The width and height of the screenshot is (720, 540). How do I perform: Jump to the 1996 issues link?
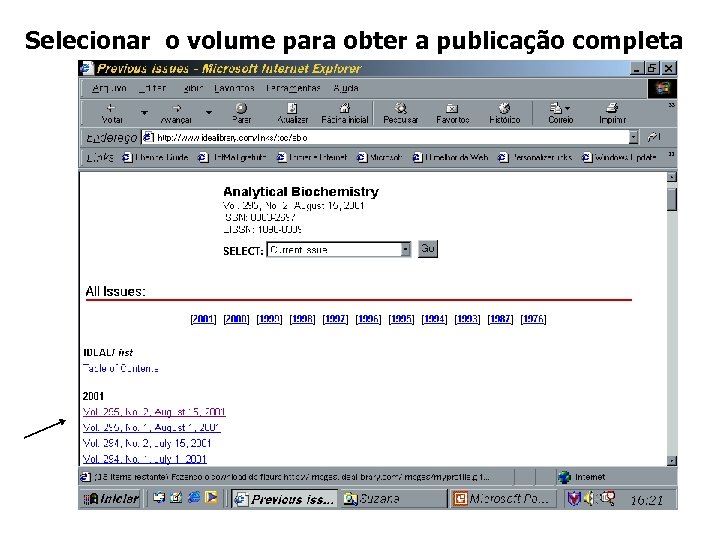coord(368,319)
